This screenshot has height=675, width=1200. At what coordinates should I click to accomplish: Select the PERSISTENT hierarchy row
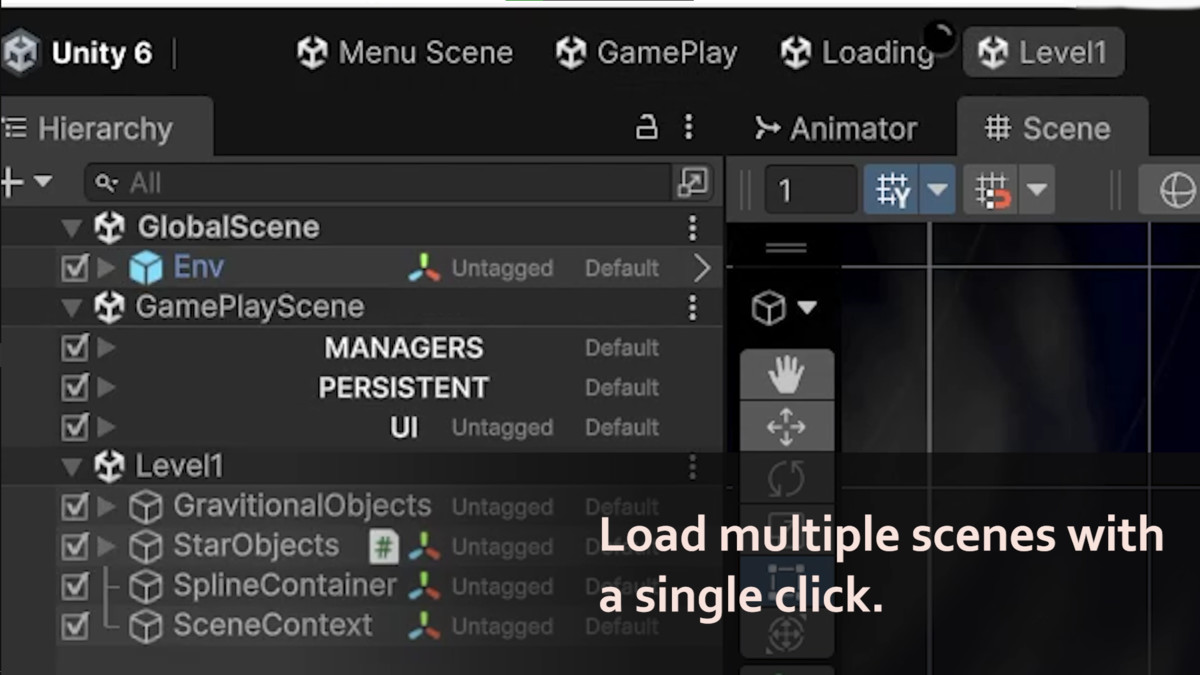pyautogui.click(x=360, y=388)
